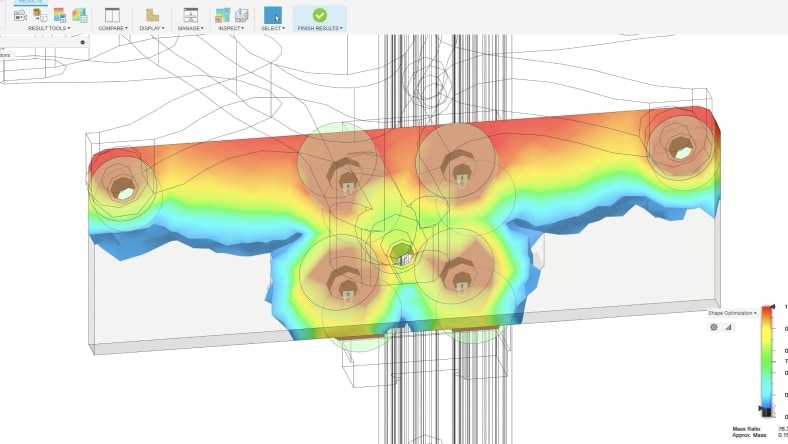The image size is (788, 444).
Task: Open legend settings gear icon
Action: (x=714, y=327)
